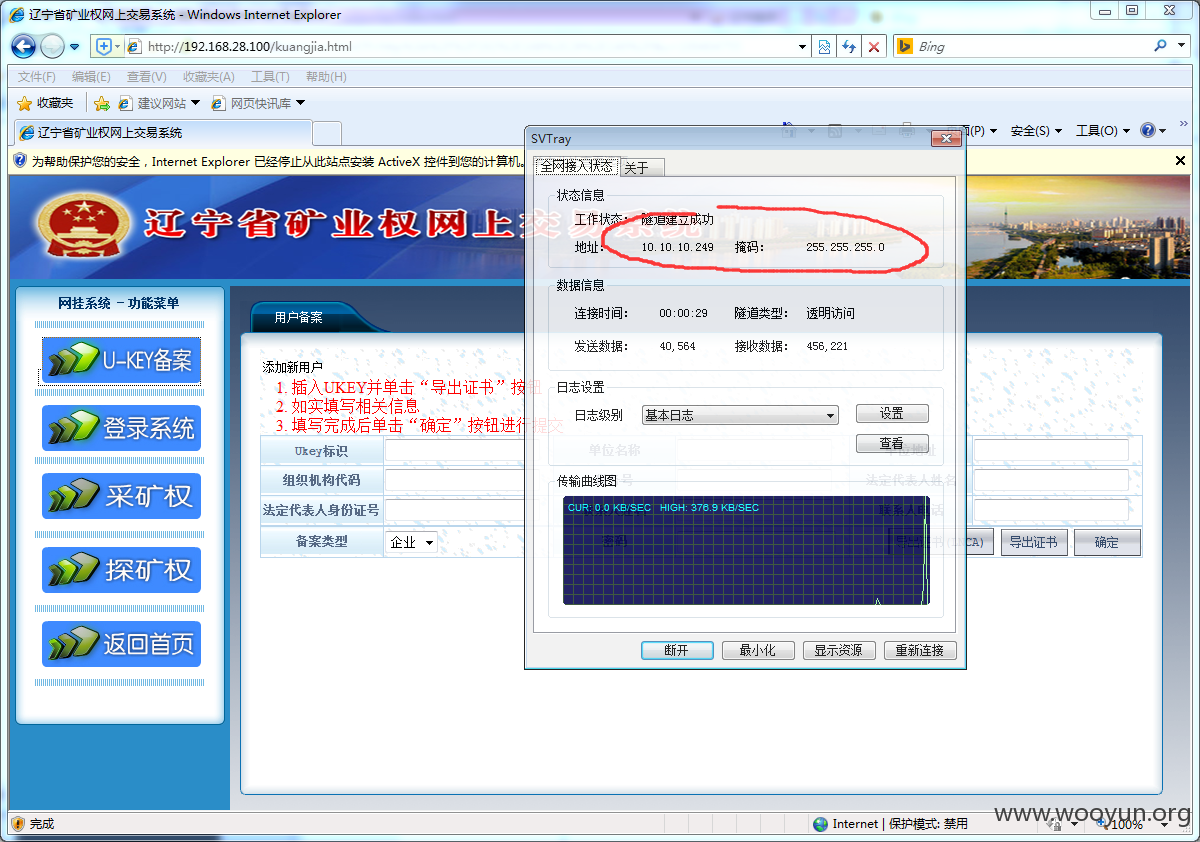
Task: Open the 帮助(H) menu
Action: coord(326,77)
